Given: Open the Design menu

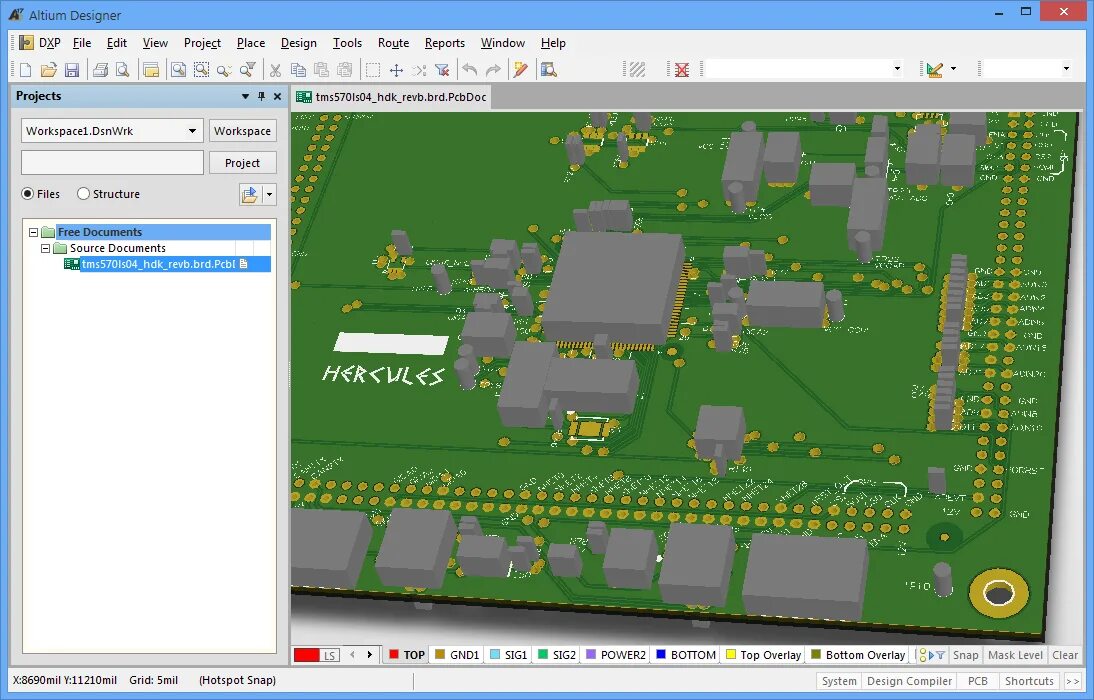Looking at the screenshot, I should [299, 43].
